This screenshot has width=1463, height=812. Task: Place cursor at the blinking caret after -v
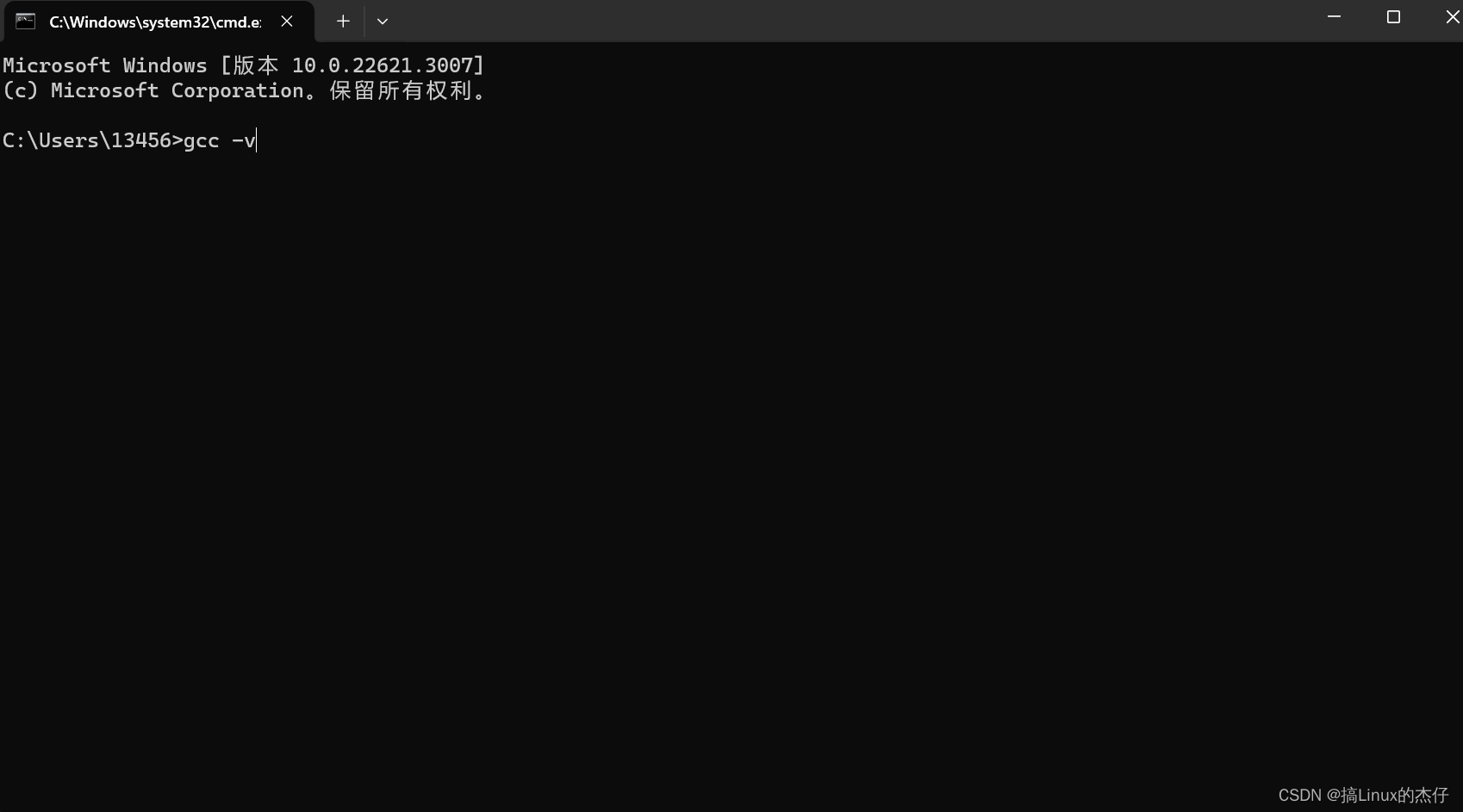coord(257,140)
